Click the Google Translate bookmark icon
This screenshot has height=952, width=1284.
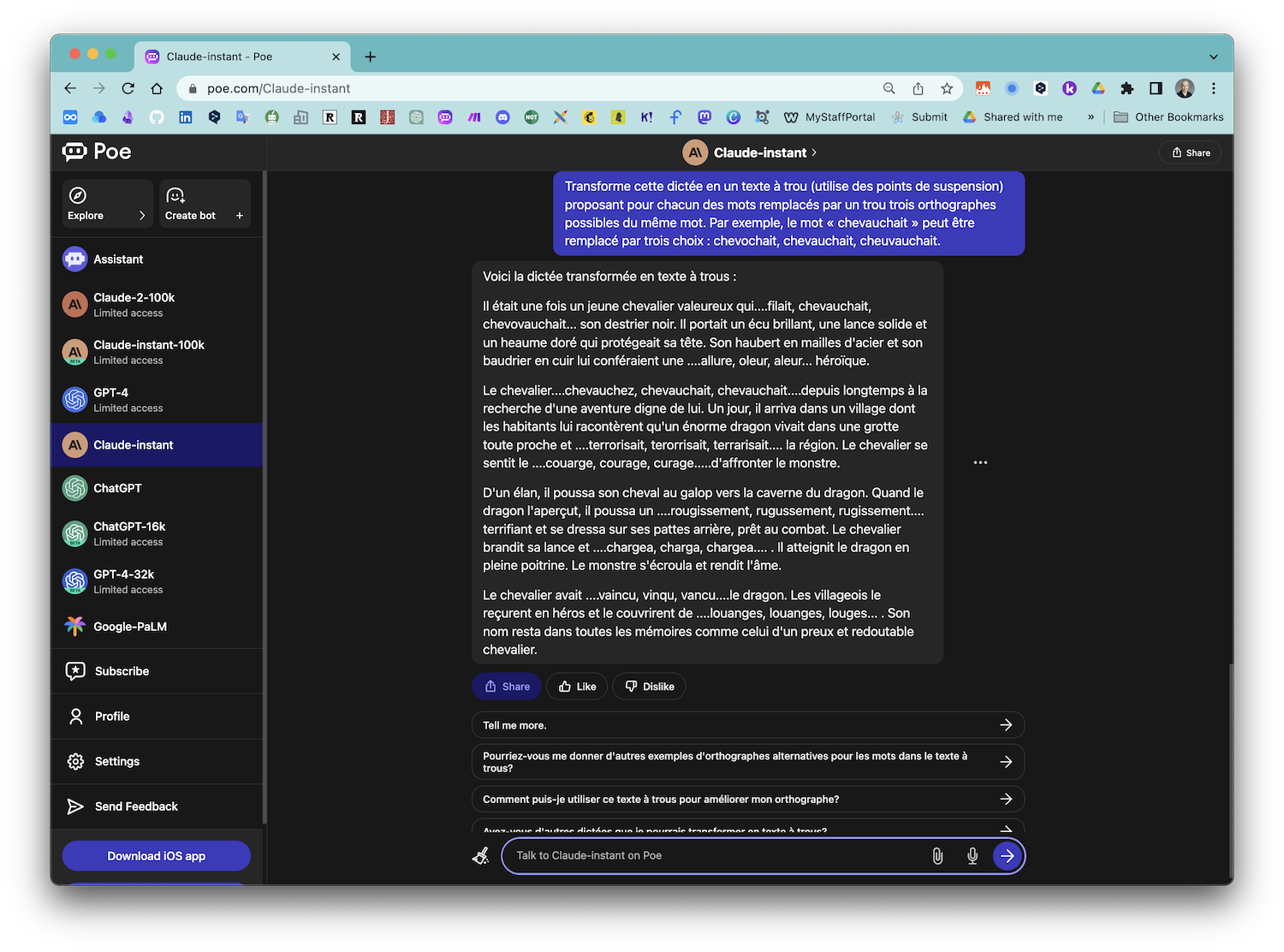pyautogui.click(x=243, y=117)
